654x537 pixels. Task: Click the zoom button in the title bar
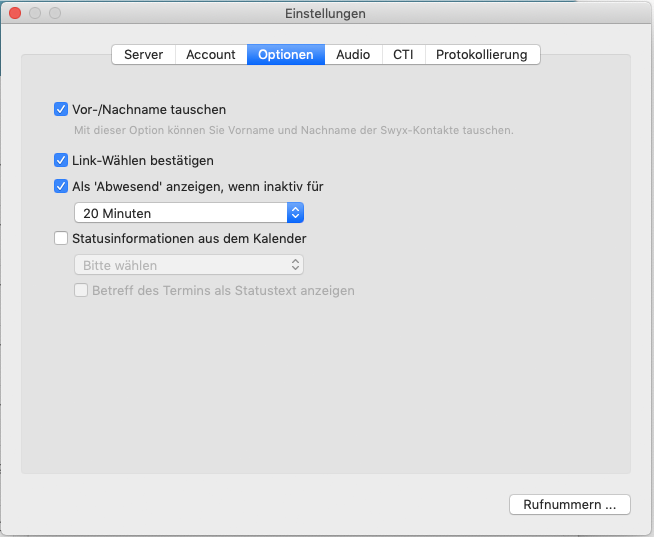tap(55, 14)
